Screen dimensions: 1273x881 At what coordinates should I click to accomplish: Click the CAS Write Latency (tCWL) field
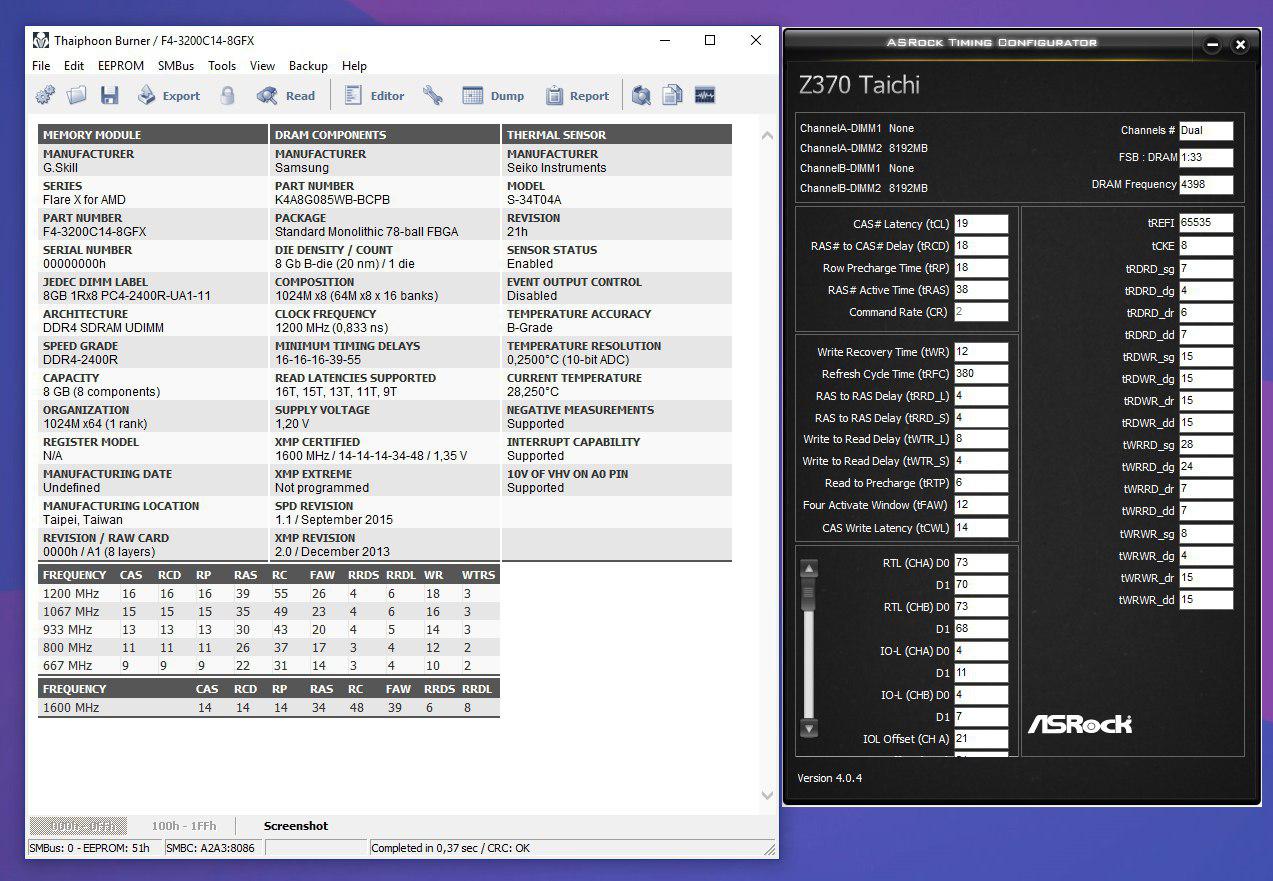click(x=981, y=528)
